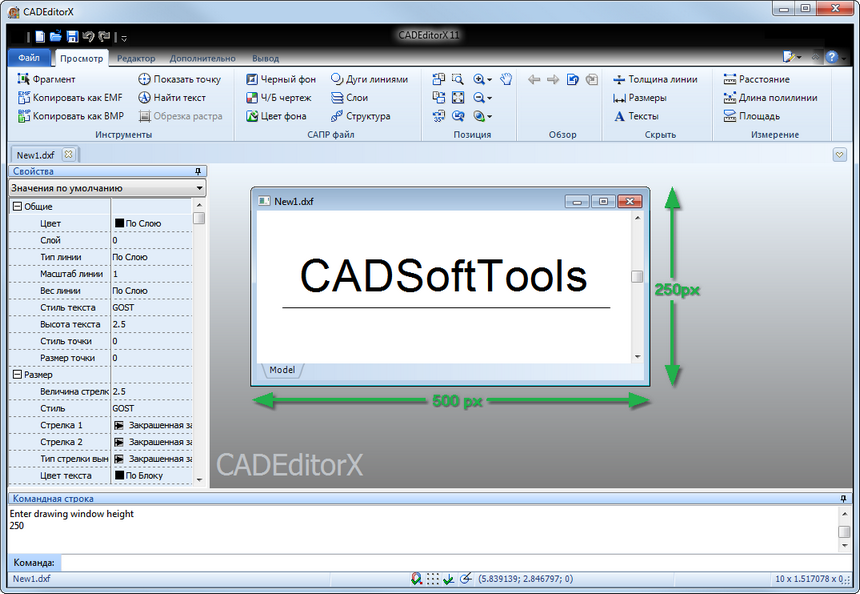Click the Цвет фона background color button
This screenshot has height=594, width=860.
coord(253,116)
